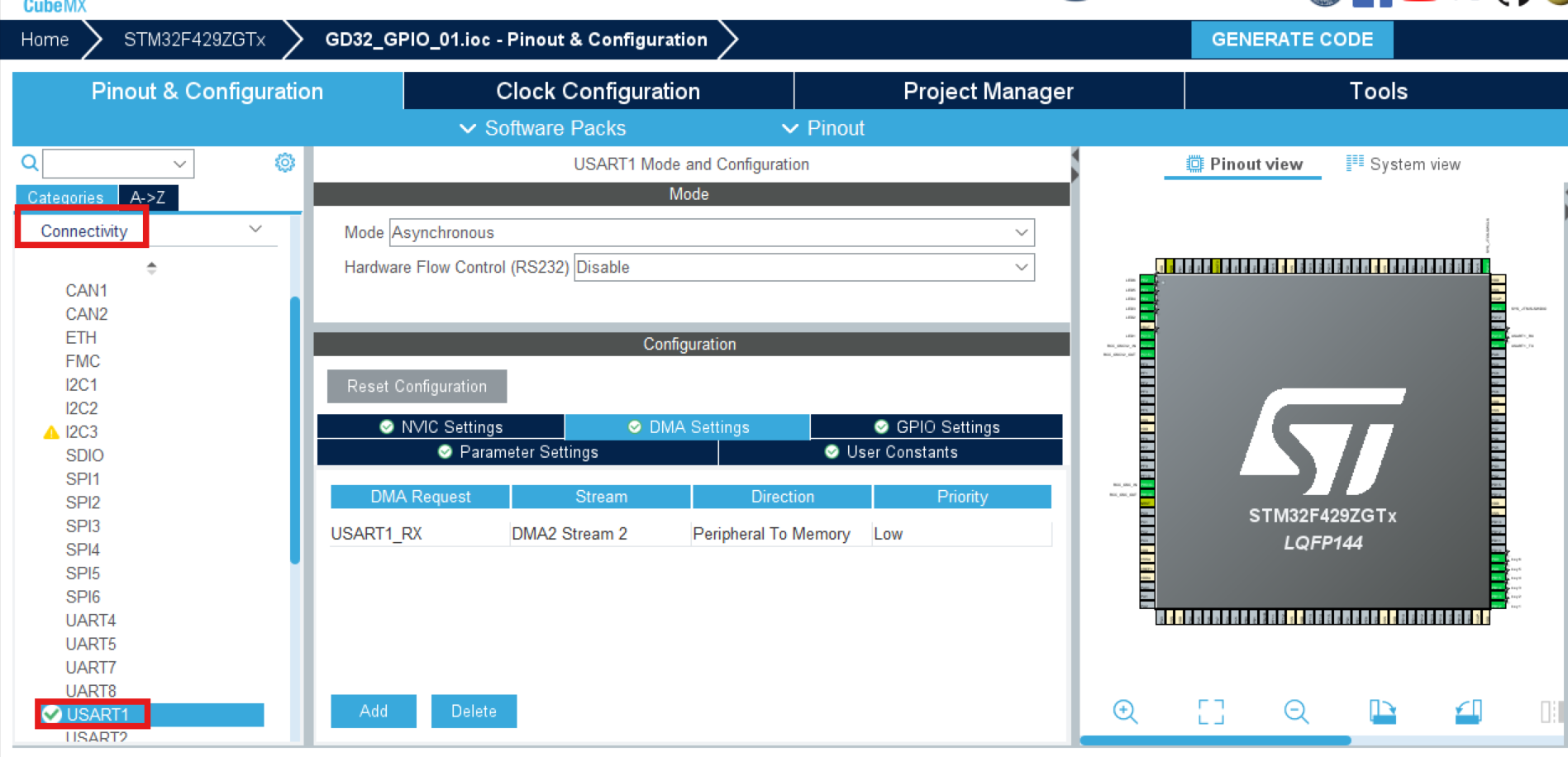
Task: Select FMC peripheral
Action: (83, 361)
